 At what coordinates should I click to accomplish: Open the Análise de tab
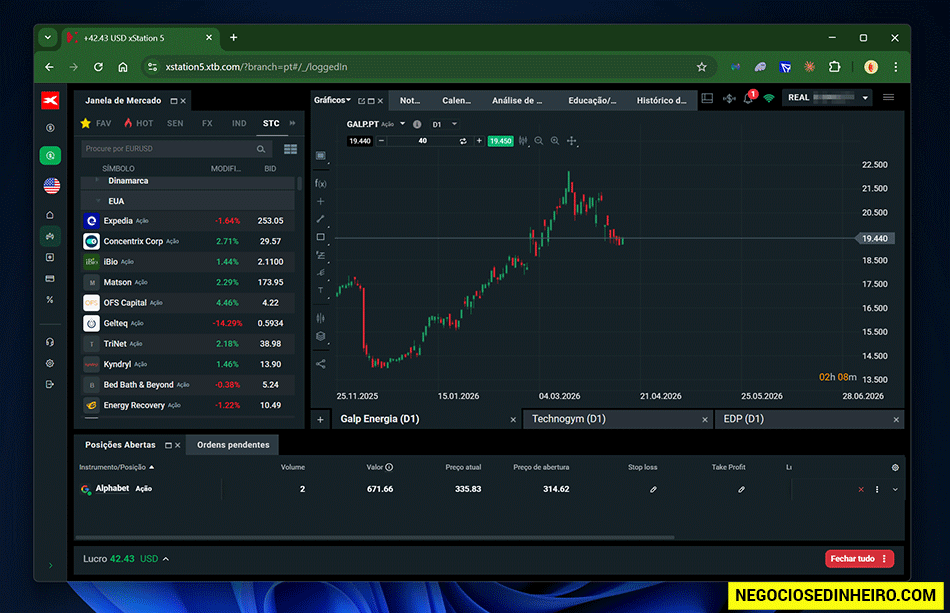pyautogui.click(x=517, y=101)
